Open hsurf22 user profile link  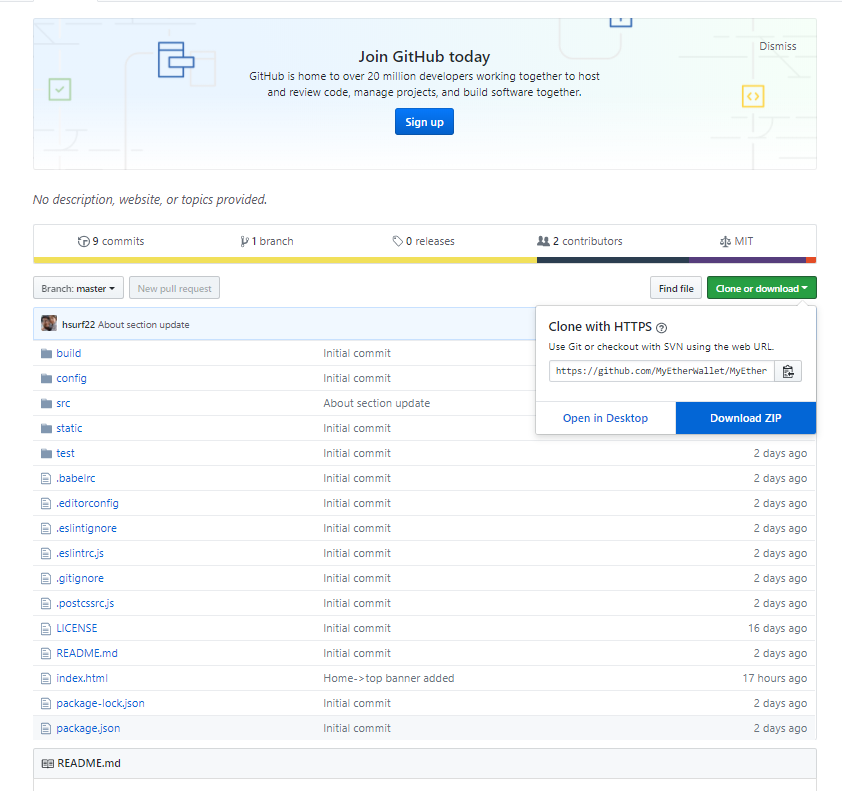tap(78, 325)
